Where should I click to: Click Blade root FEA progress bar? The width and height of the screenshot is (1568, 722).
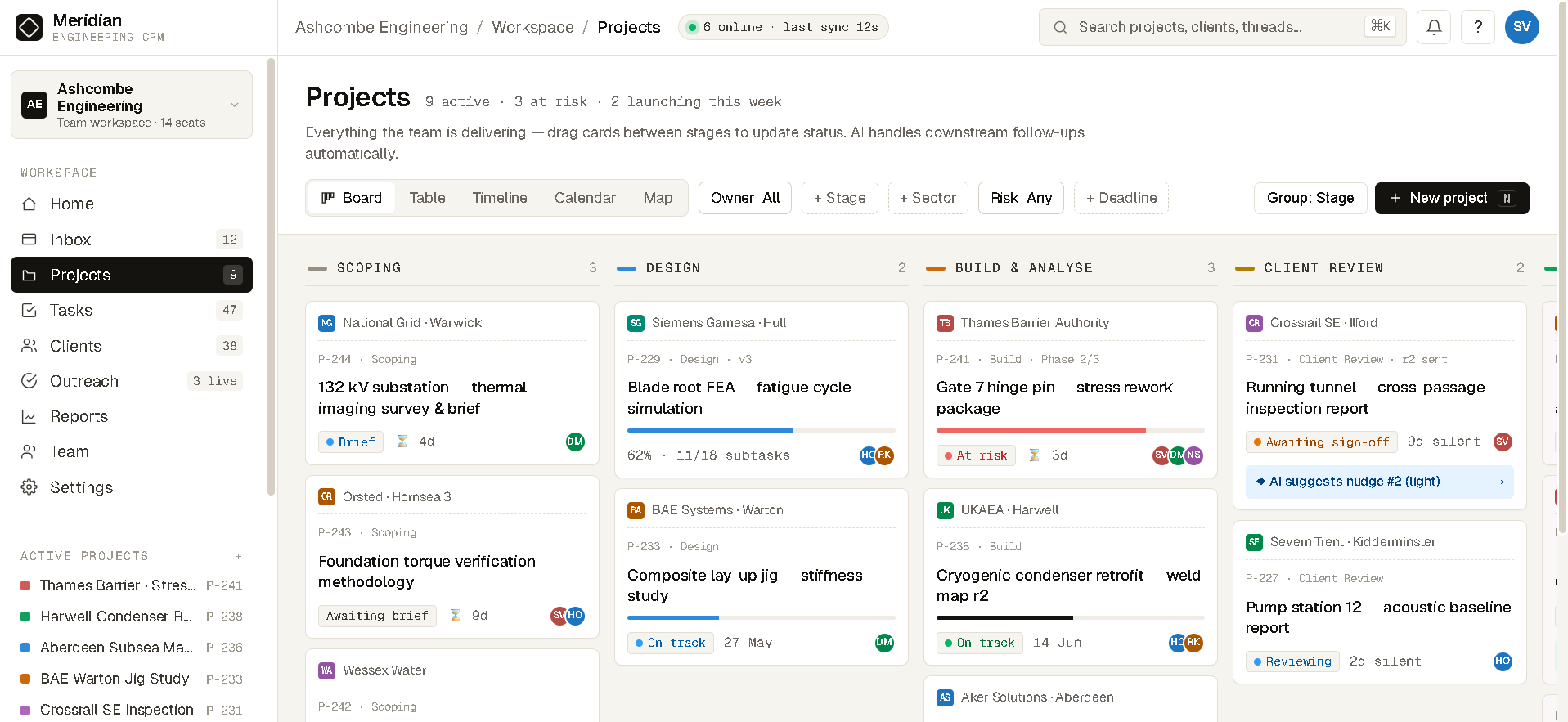pos(762,430)
